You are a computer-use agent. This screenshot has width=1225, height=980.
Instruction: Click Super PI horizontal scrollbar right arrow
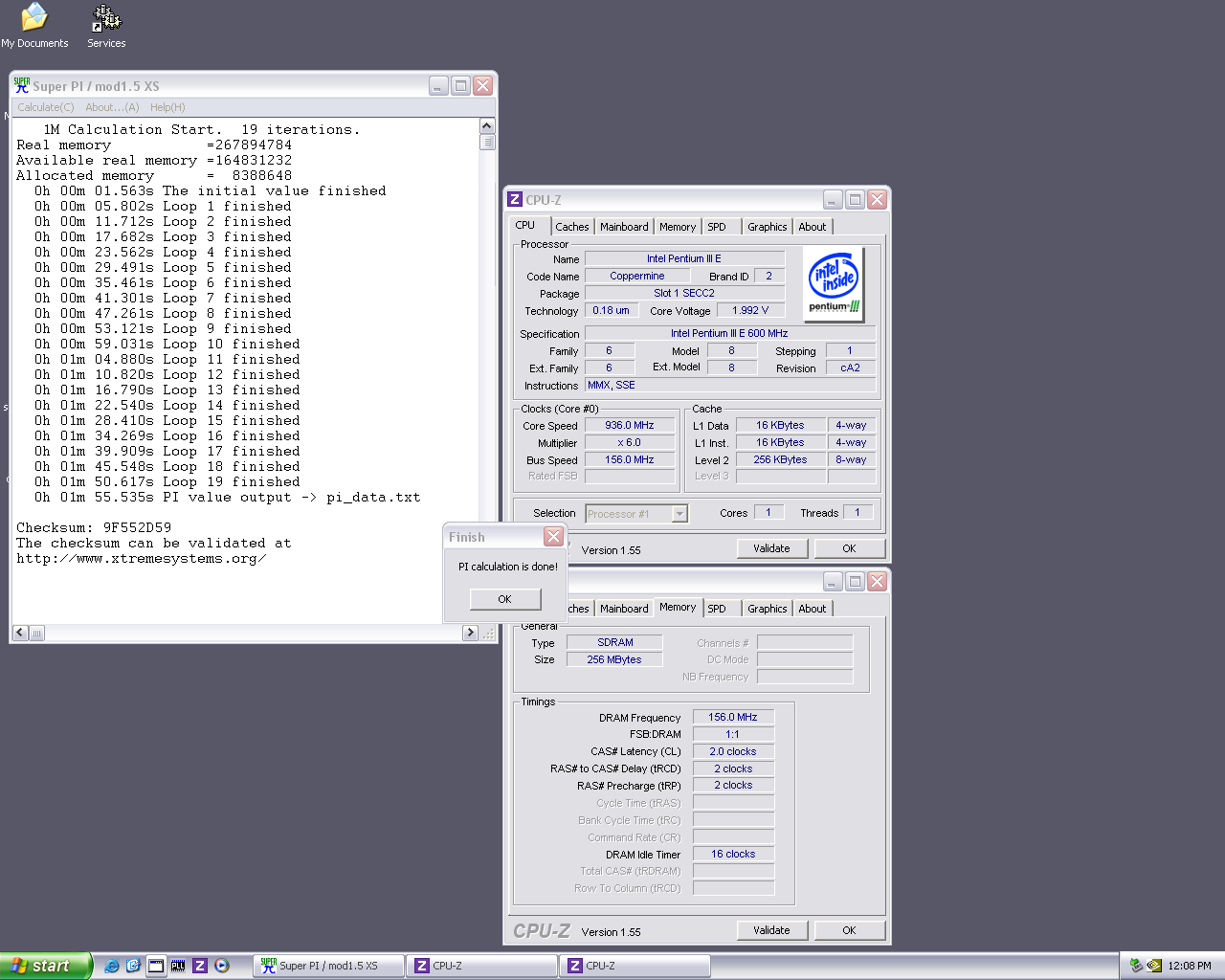[470, 633]
